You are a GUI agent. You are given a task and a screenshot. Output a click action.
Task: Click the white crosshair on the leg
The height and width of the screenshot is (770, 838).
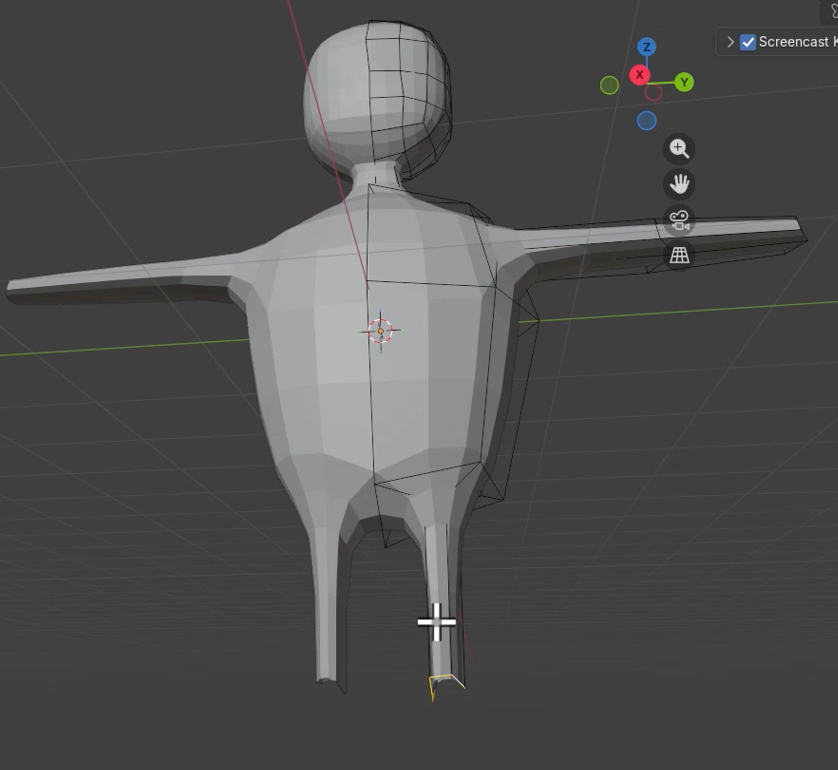pyautogui.click(x=437, y=622)
